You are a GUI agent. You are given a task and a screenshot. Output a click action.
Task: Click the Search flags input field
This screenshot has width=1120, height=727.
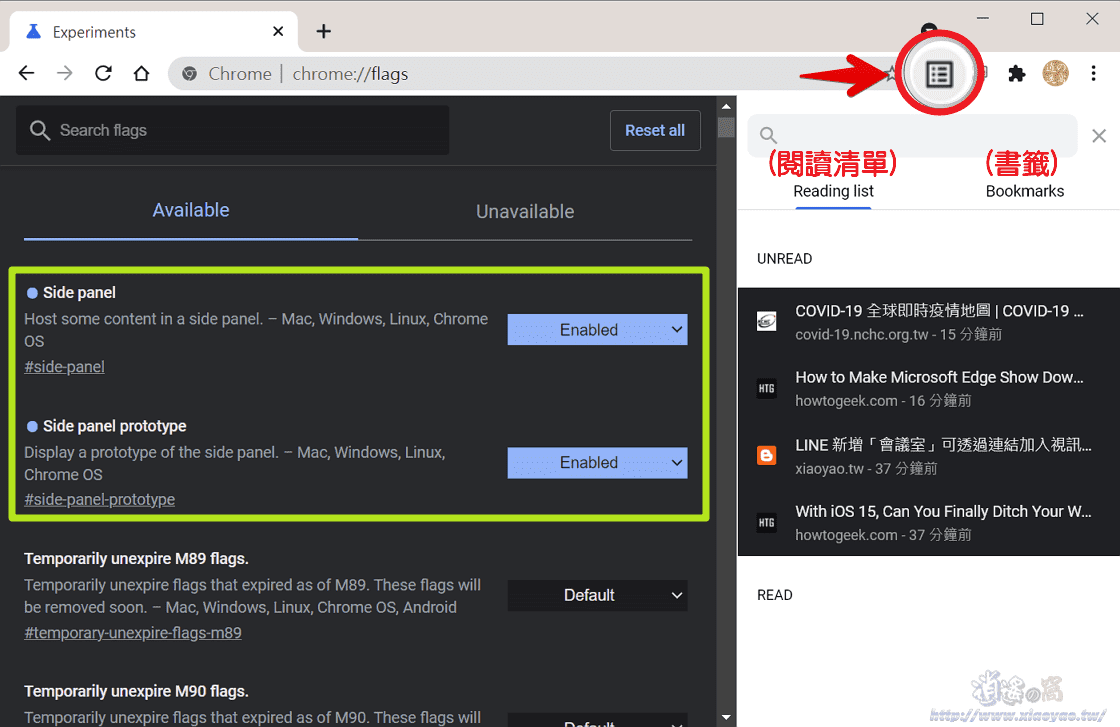tap(232, 130)
